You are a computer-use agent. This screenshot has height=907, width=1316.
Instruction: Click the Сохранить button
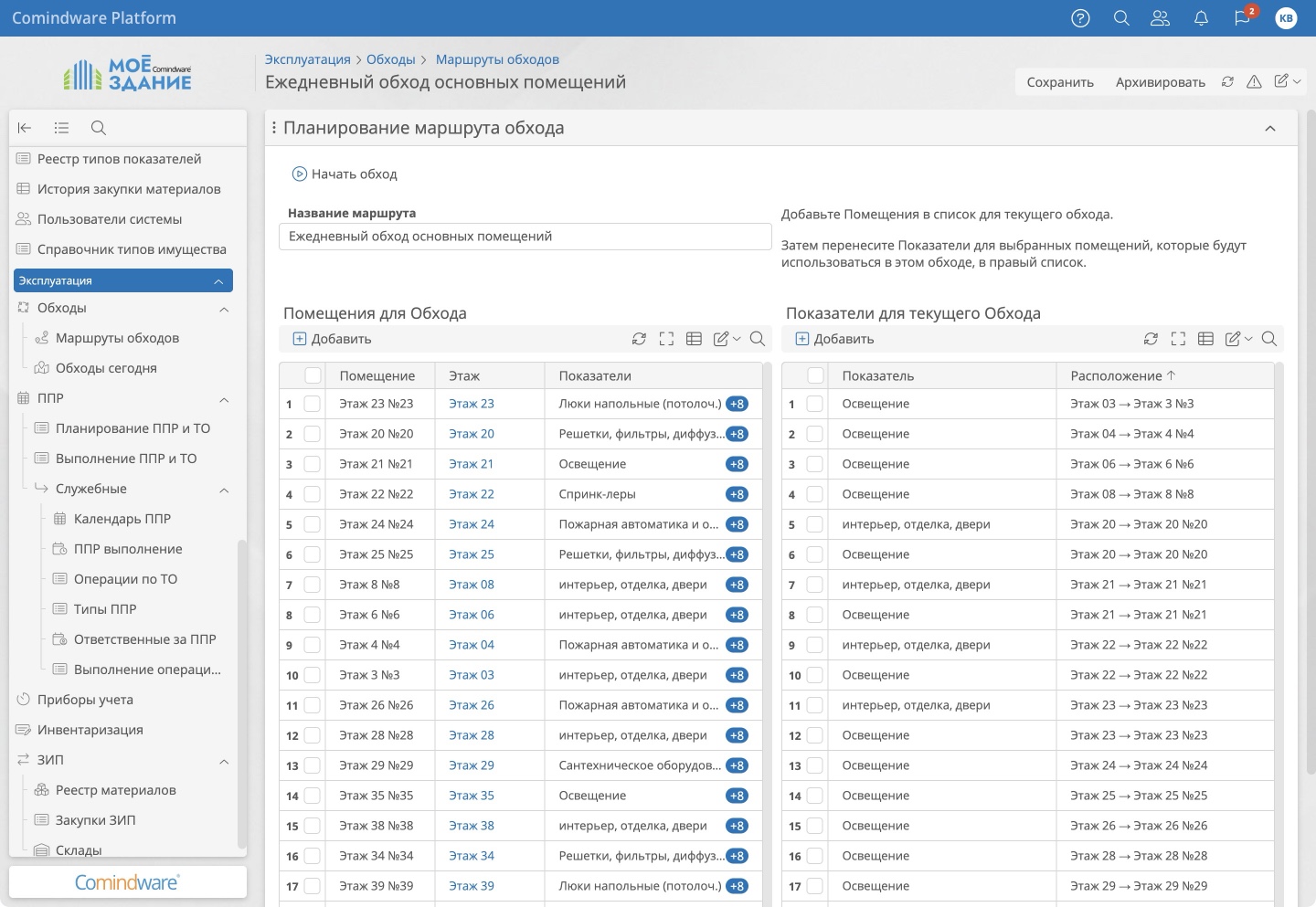tap(1060, 82)
